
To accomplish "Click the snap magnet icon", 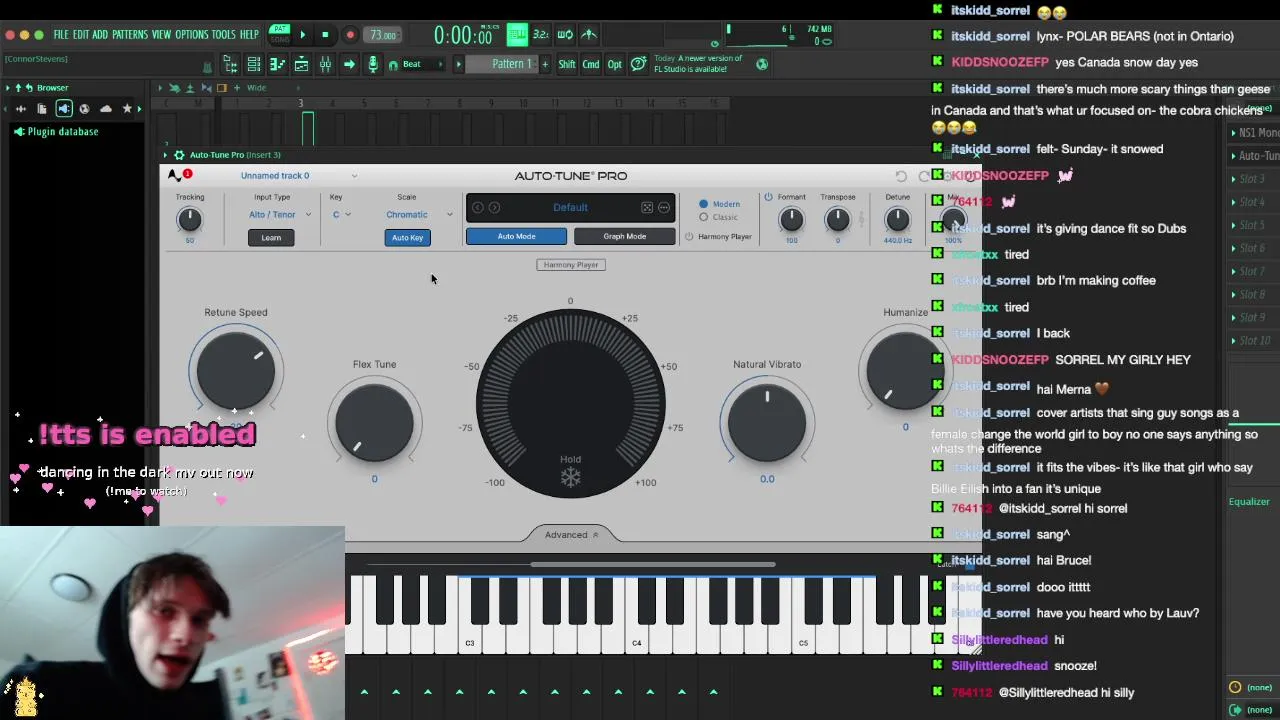I will [393, 65].
